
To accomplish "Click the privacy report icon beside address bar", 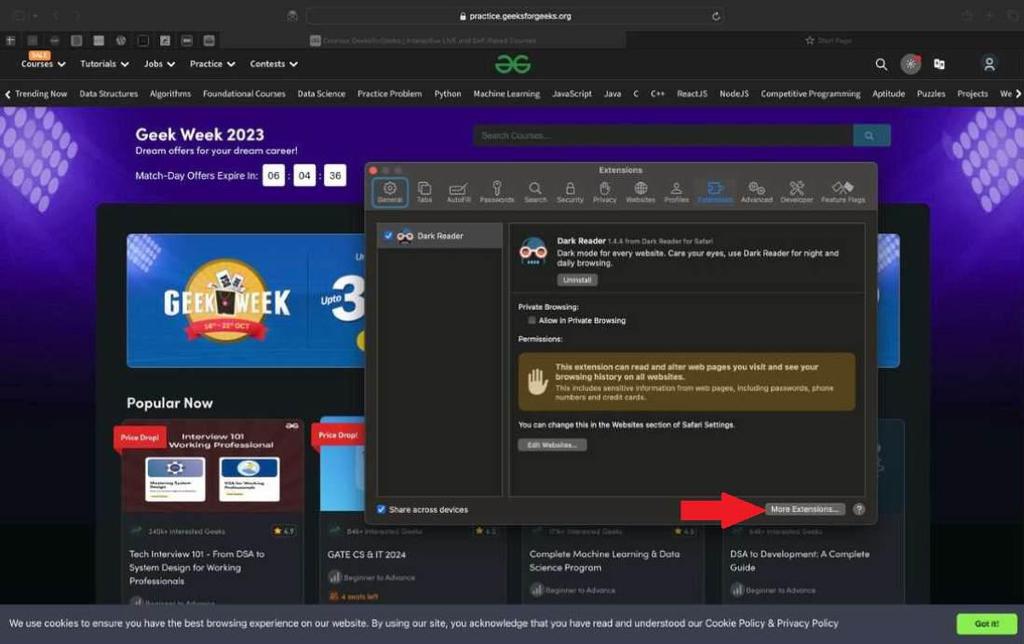I will coord(292,16).
